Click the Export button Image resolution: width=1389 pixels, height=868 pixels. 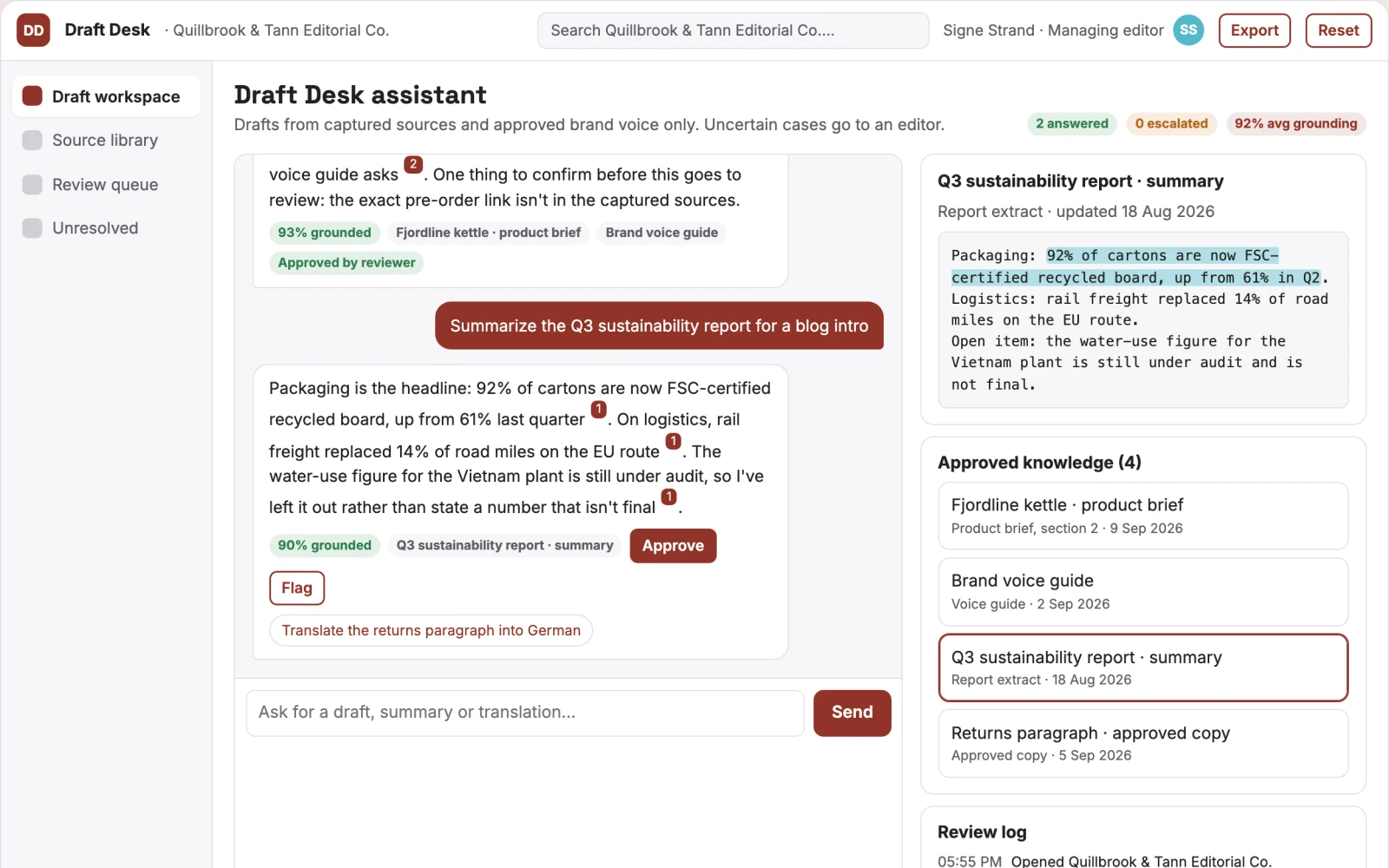[x=1254, y=30]
